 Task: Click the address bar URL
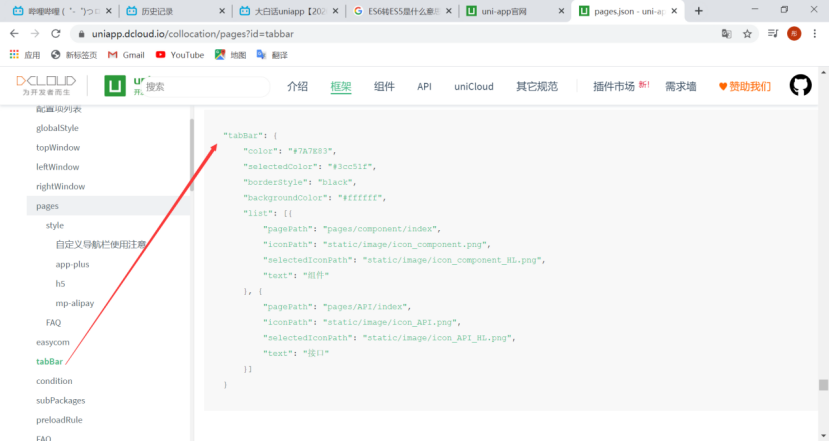(x=193, y=34)
